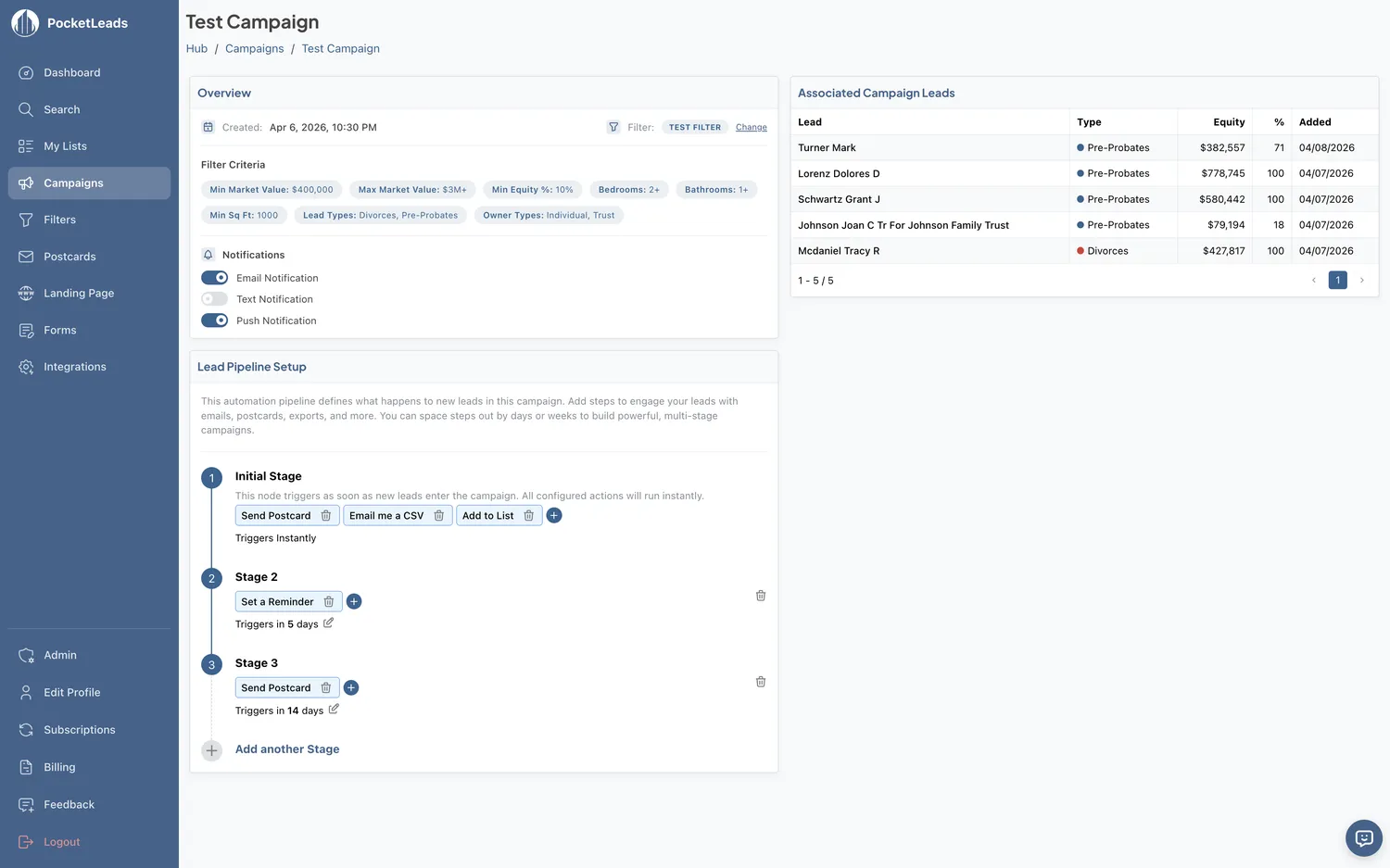Click the Notifications bell icon
This screenshot has width=1390, height=868.
point(208,255)
